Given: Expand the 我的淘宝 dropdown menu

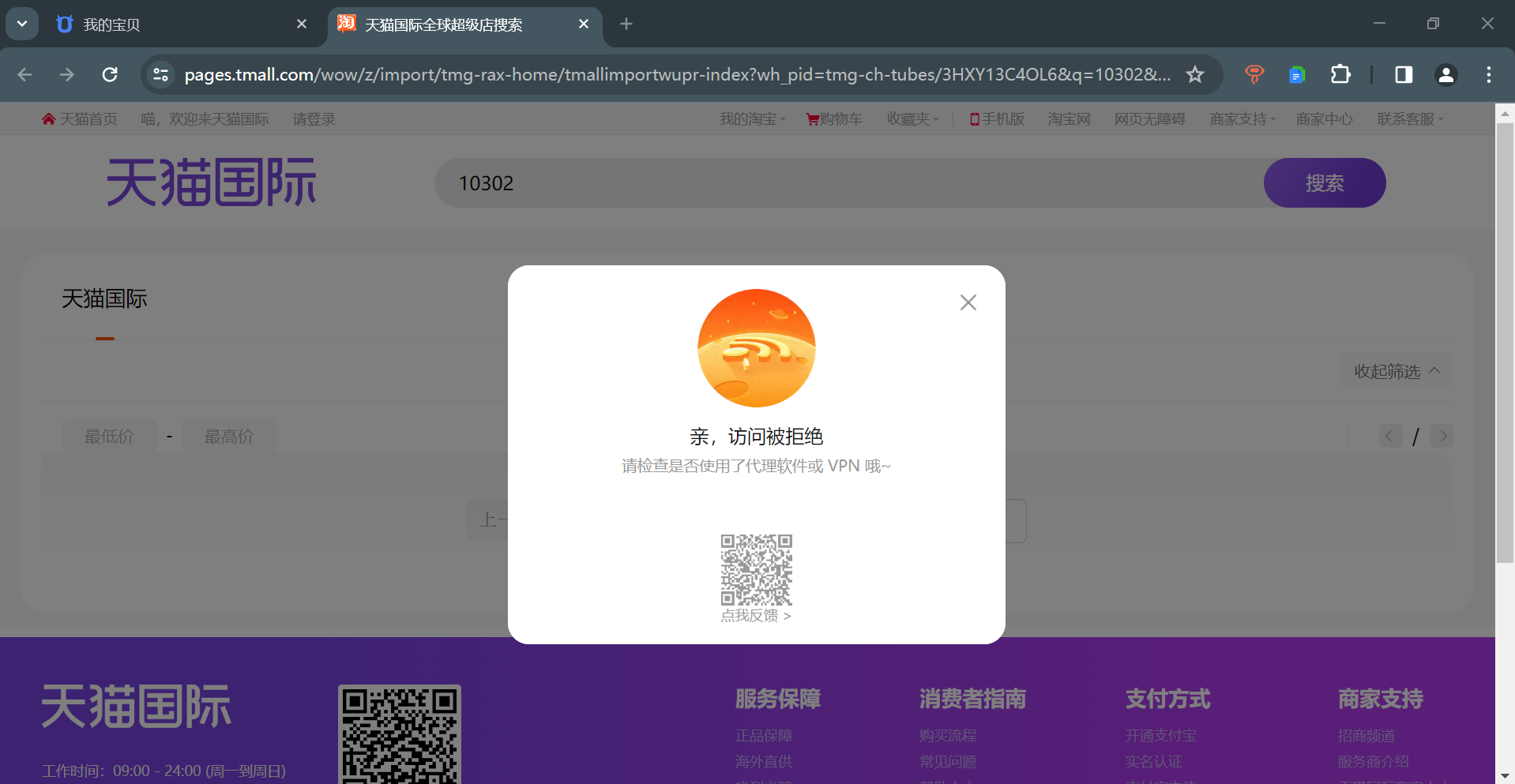Looking at the screenshot, I should pyautogui.click(x=751, y=119).
